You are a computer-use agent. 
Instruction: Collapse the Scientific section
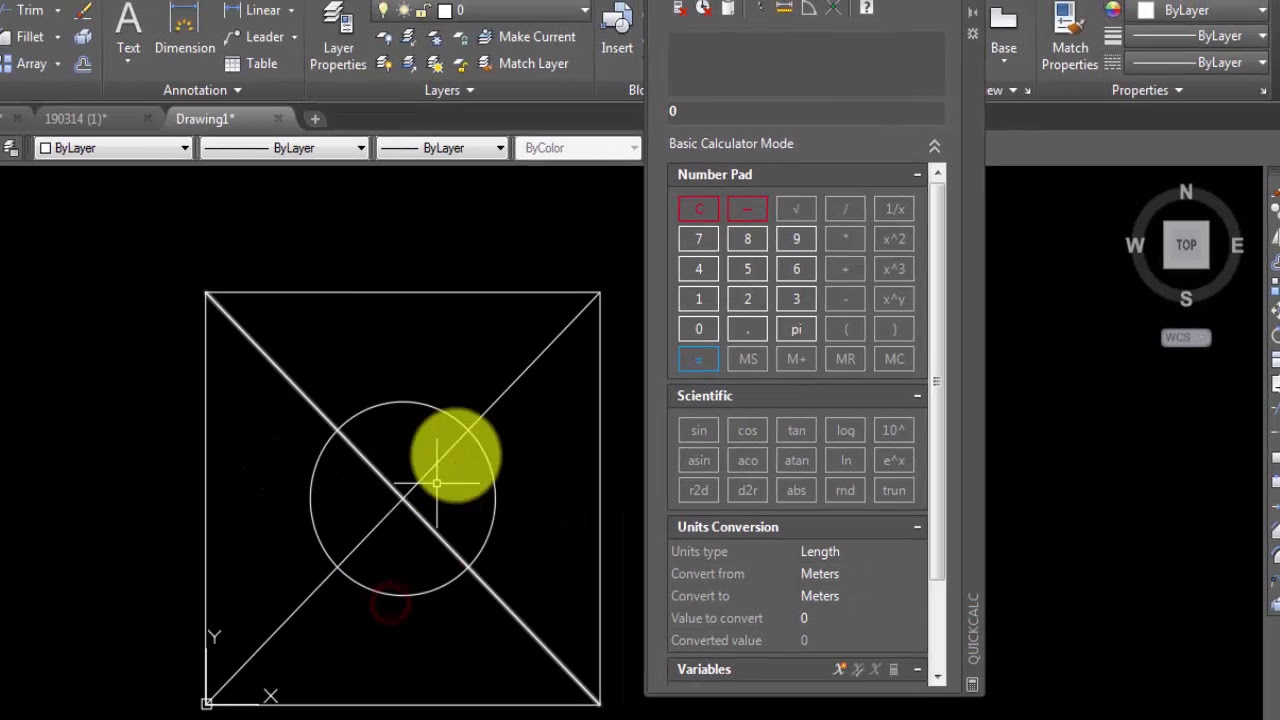[917, 396]
